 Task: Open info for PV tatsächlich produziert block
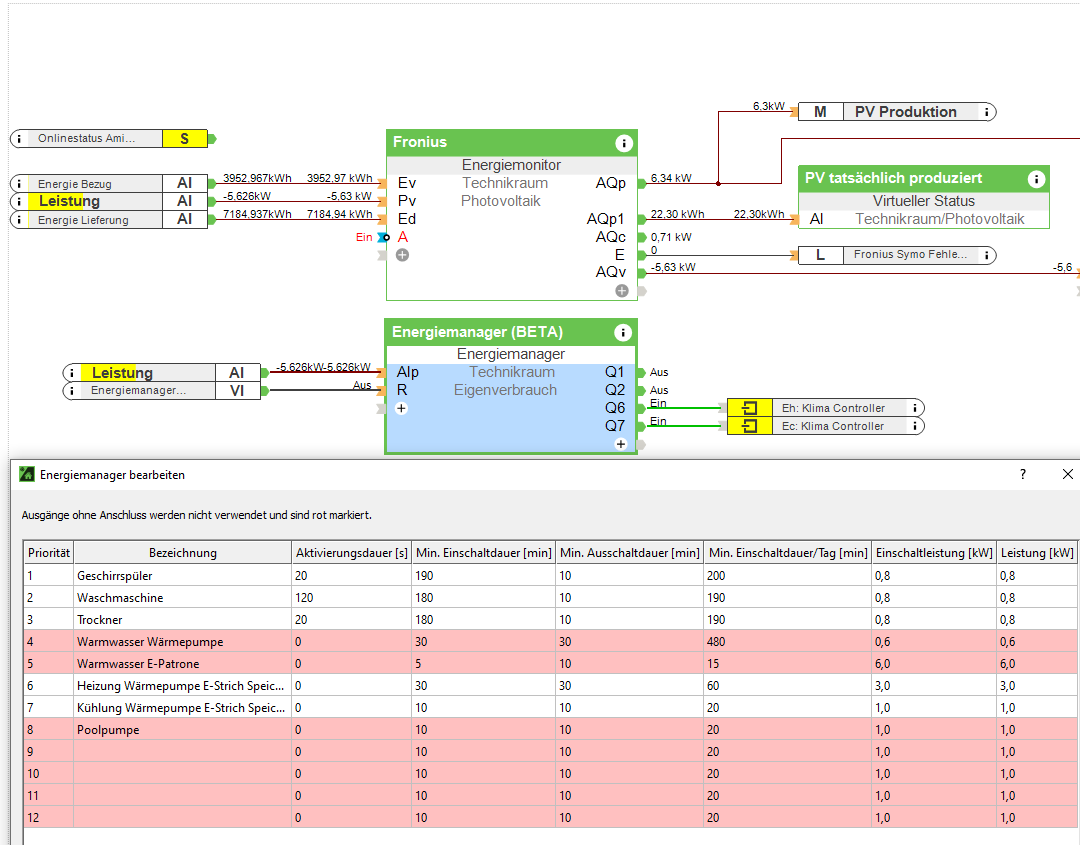[x=1036, y=179]
